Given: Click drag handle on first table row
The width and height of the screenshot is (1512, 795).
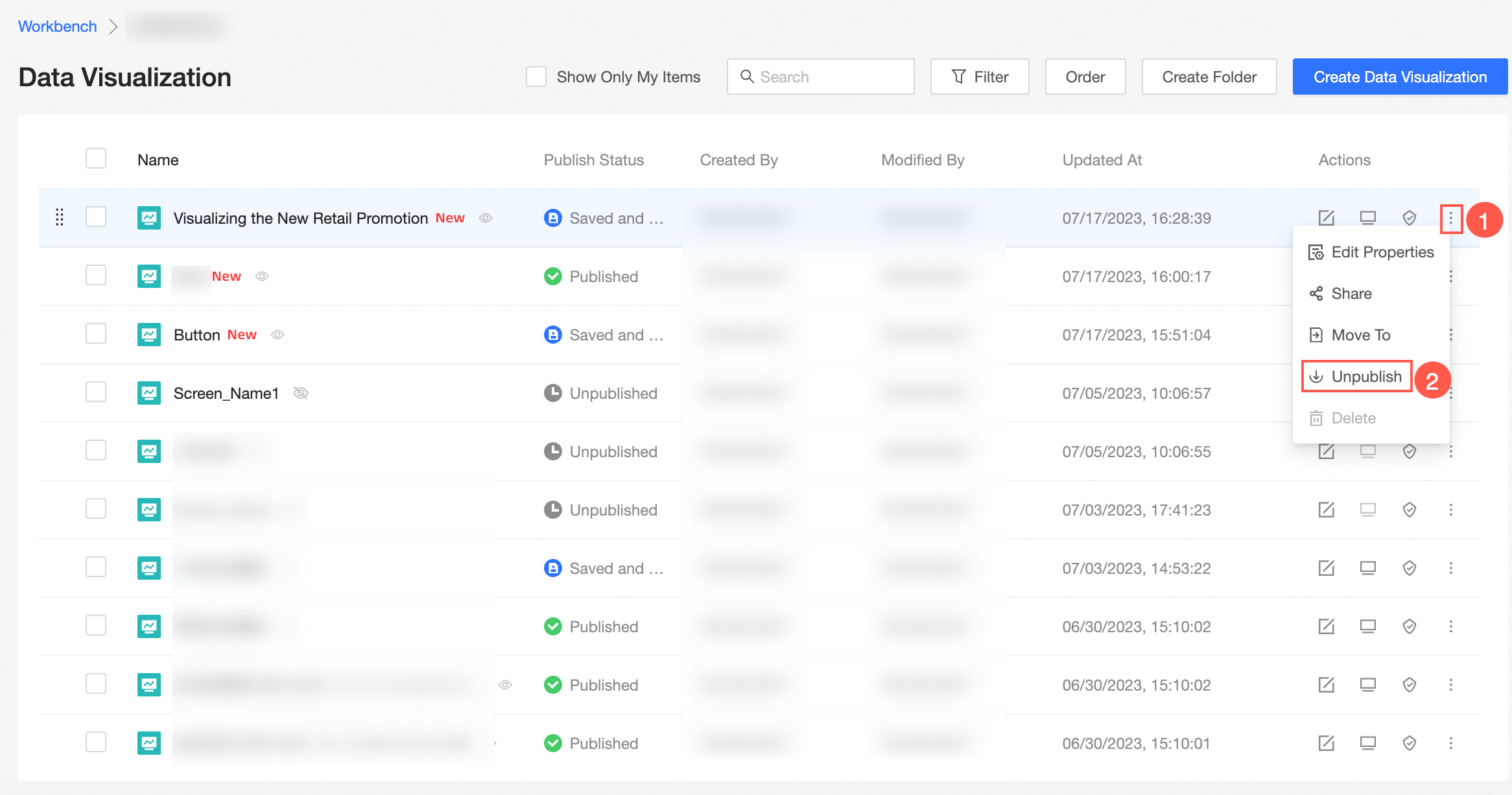Looking at the screenshot, I should click(60, 217).
